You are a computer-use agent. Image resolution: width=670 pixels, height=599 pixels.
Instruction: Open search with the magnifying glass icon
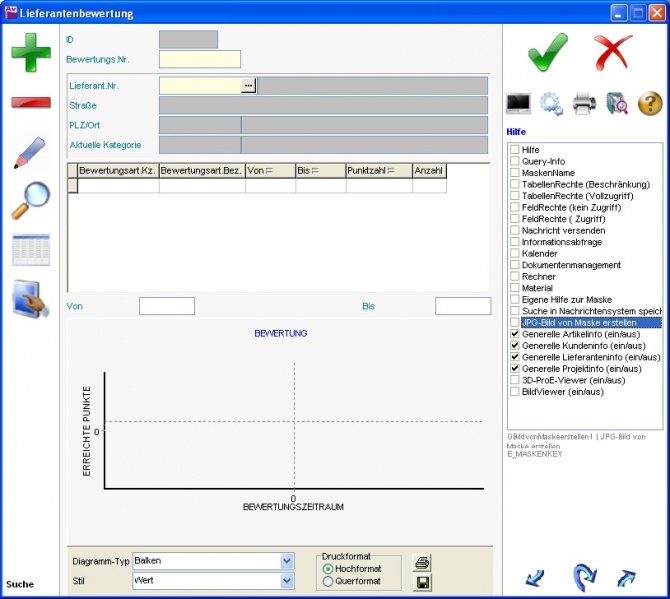31,200
